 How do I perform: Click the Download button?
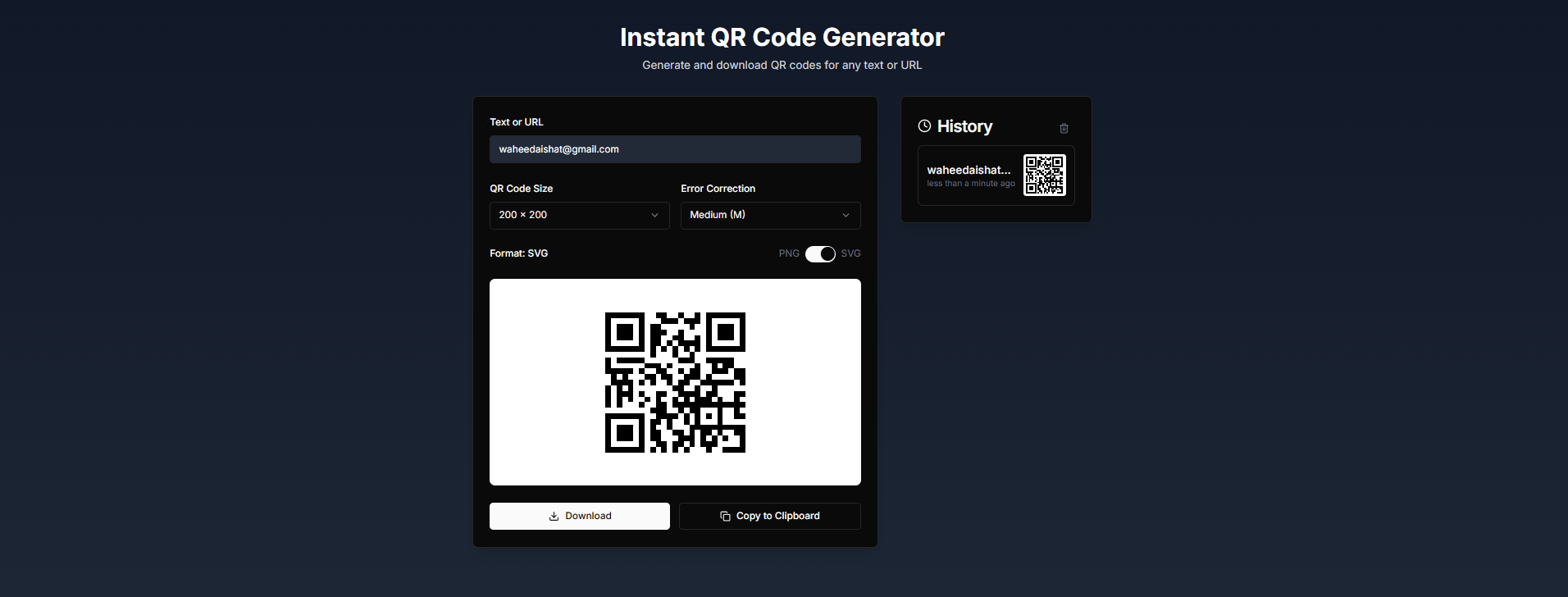coord(580,517)
